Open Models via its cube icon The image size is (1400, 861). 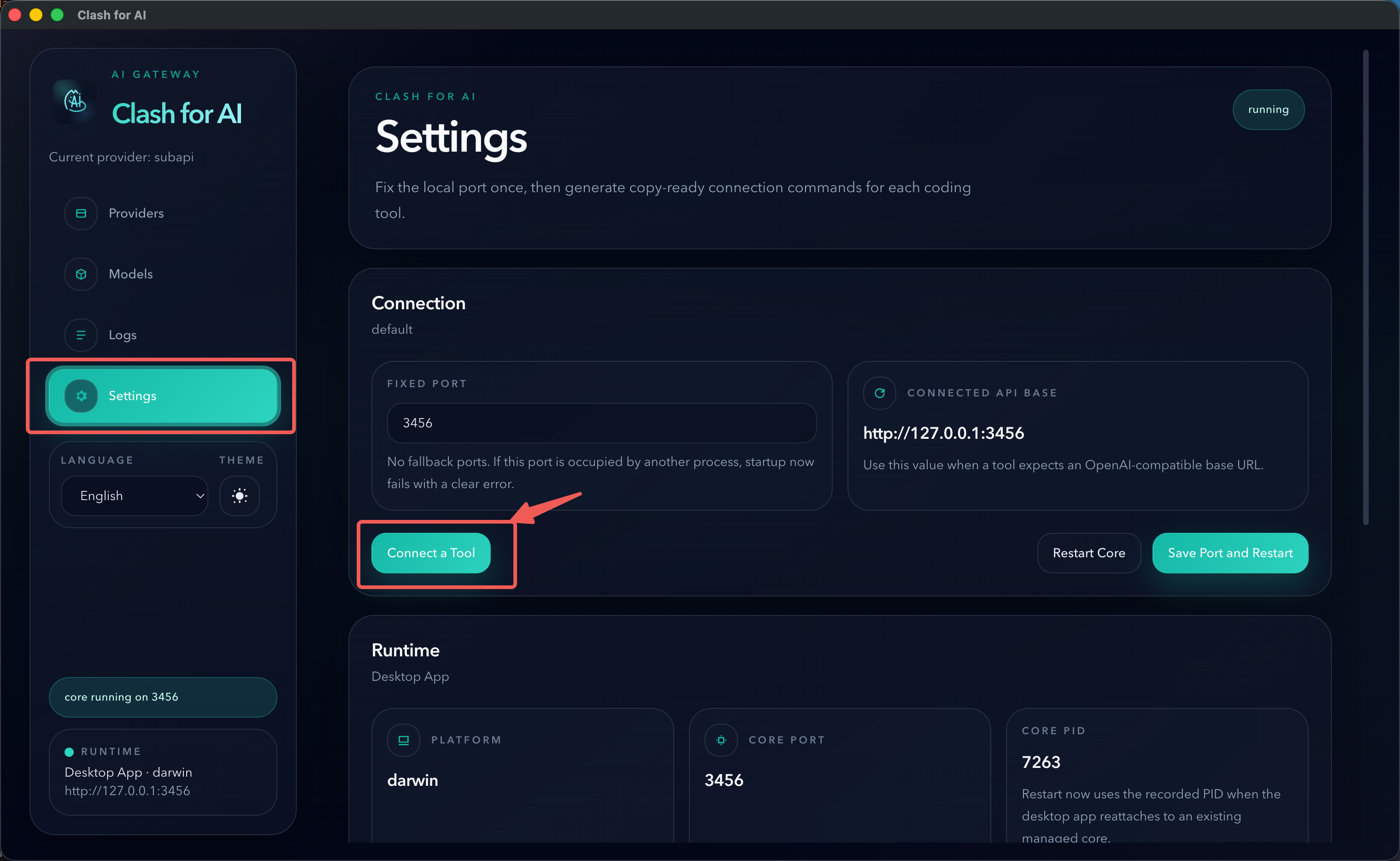coord(81,274)
